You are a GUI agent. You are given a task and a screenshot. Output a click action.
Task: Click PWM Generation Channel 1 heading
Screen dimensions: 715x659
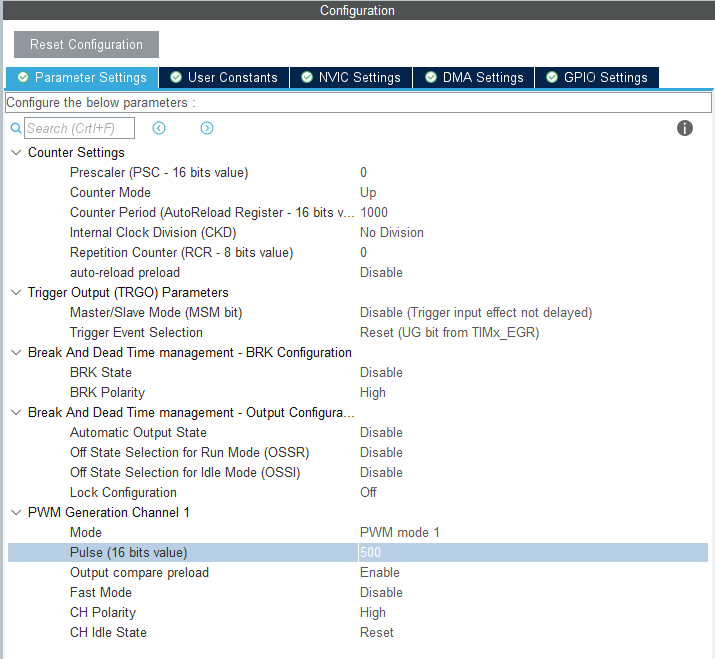click(x=109, y=513)
